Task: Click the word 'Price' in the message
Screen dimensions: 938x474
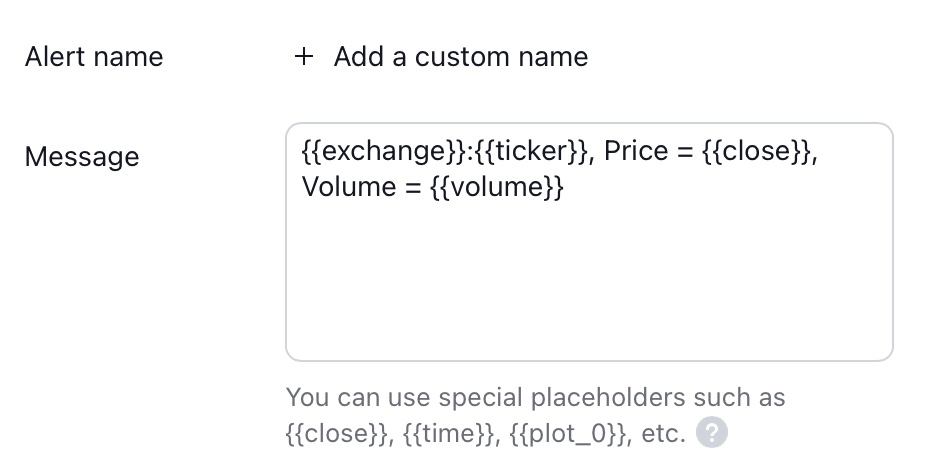Action: click(635, 152)
